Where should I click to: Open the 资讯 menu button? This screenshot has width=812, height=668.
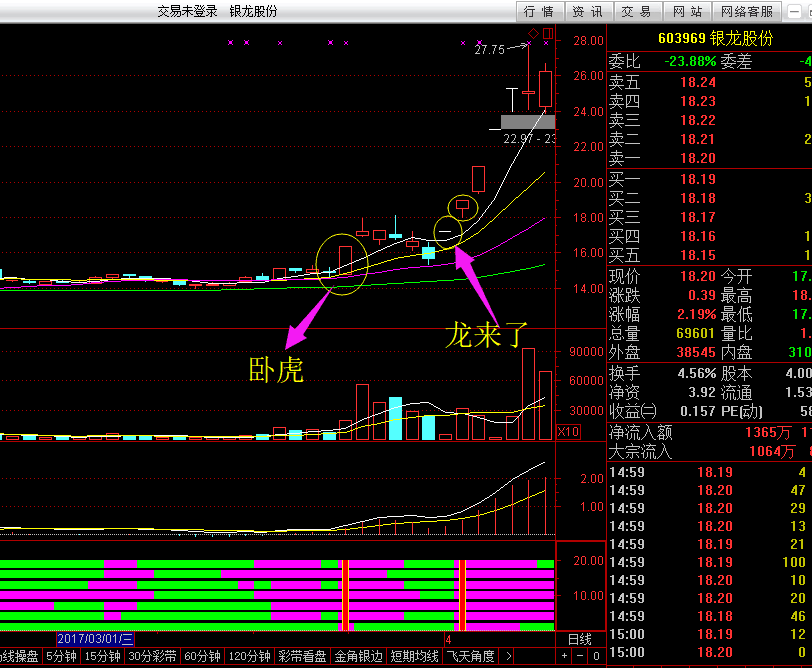pyautogui.click(x=588, y=11)
